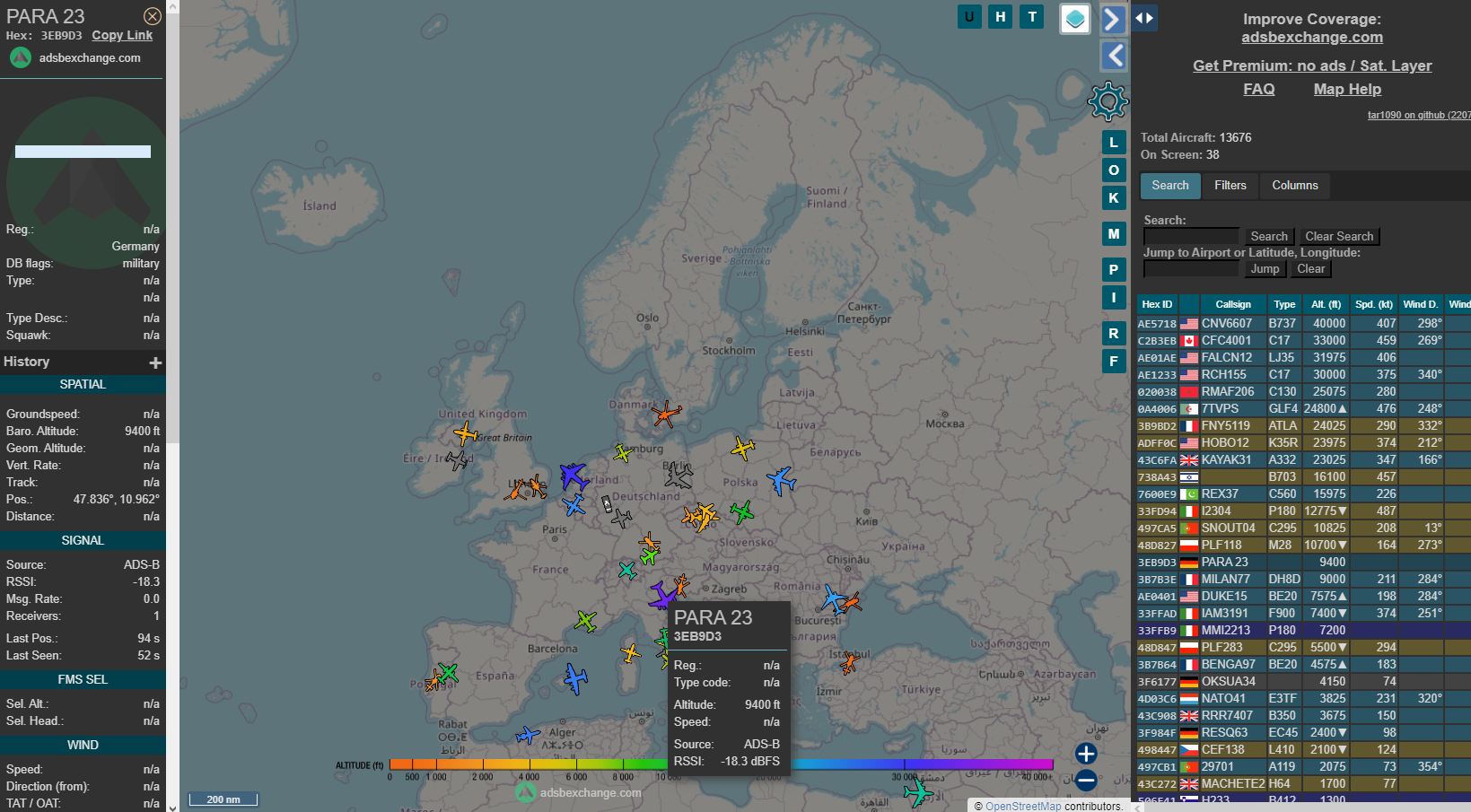Viewport: 1471px width, 812px height.
Task: Click green aircraft icon south of Polska
Action: tap(741, 512)
